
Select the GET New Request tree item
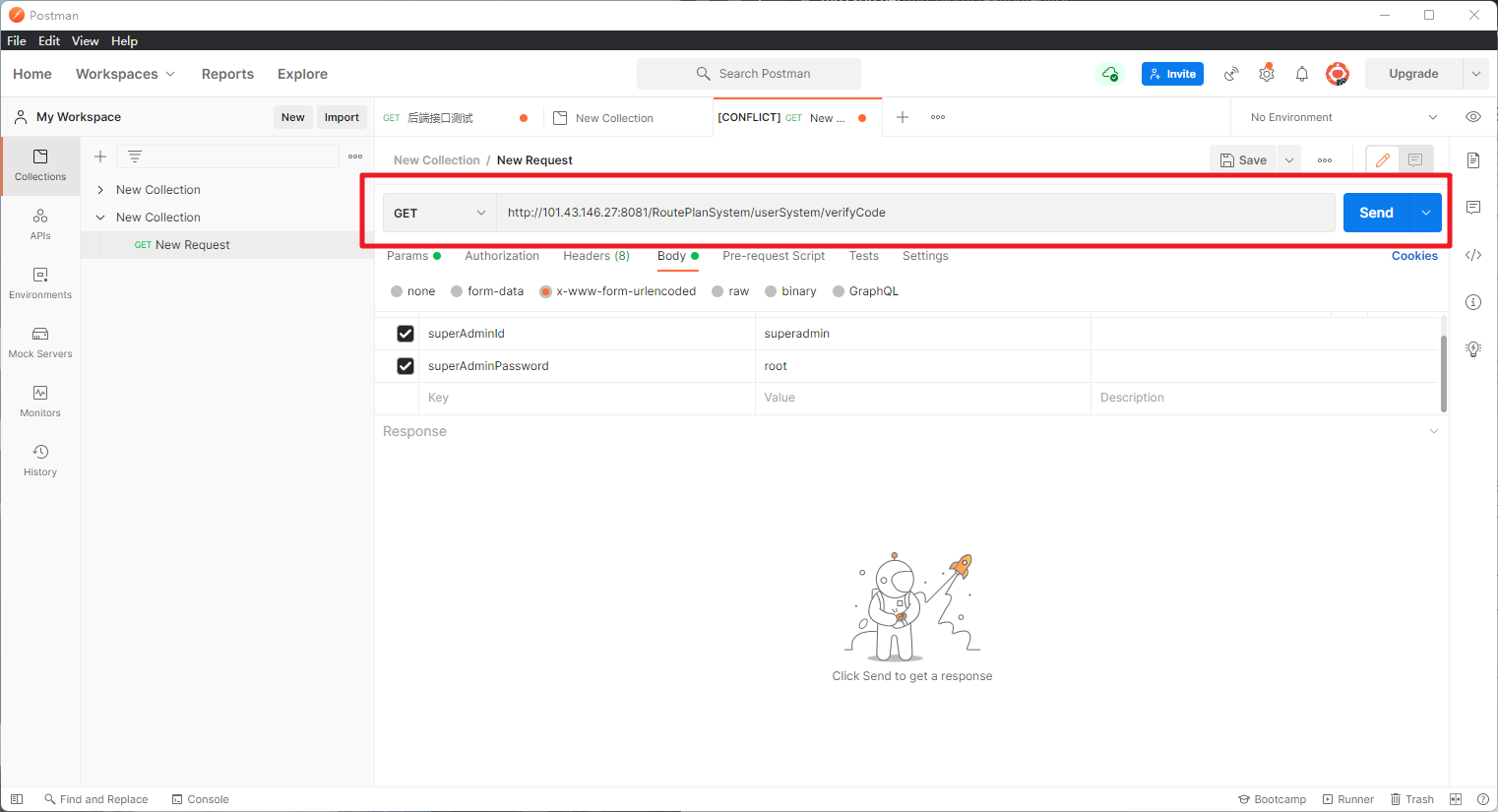coord(227,245)
